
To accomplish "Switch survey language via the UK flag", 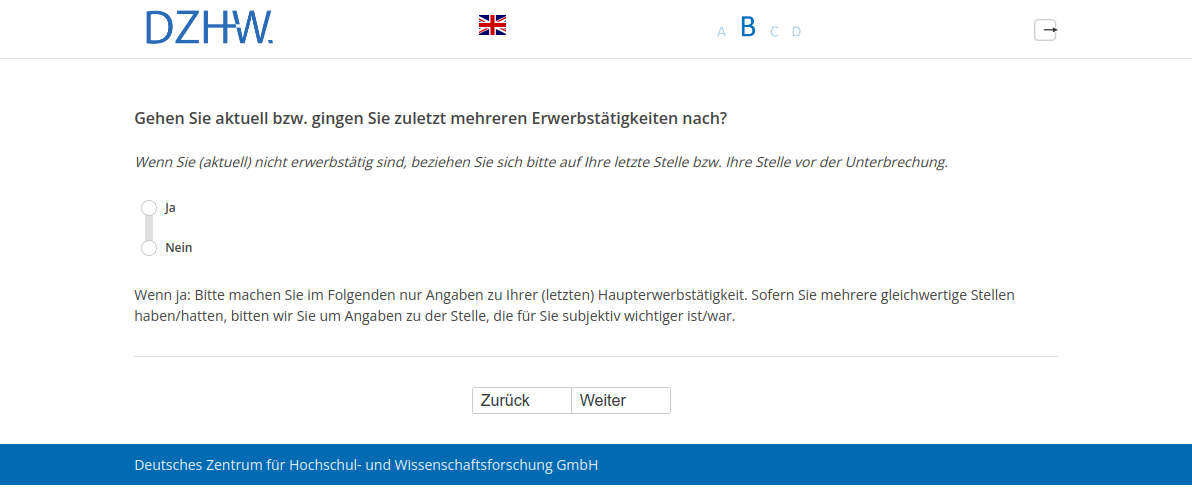I will tap(492, 26).
